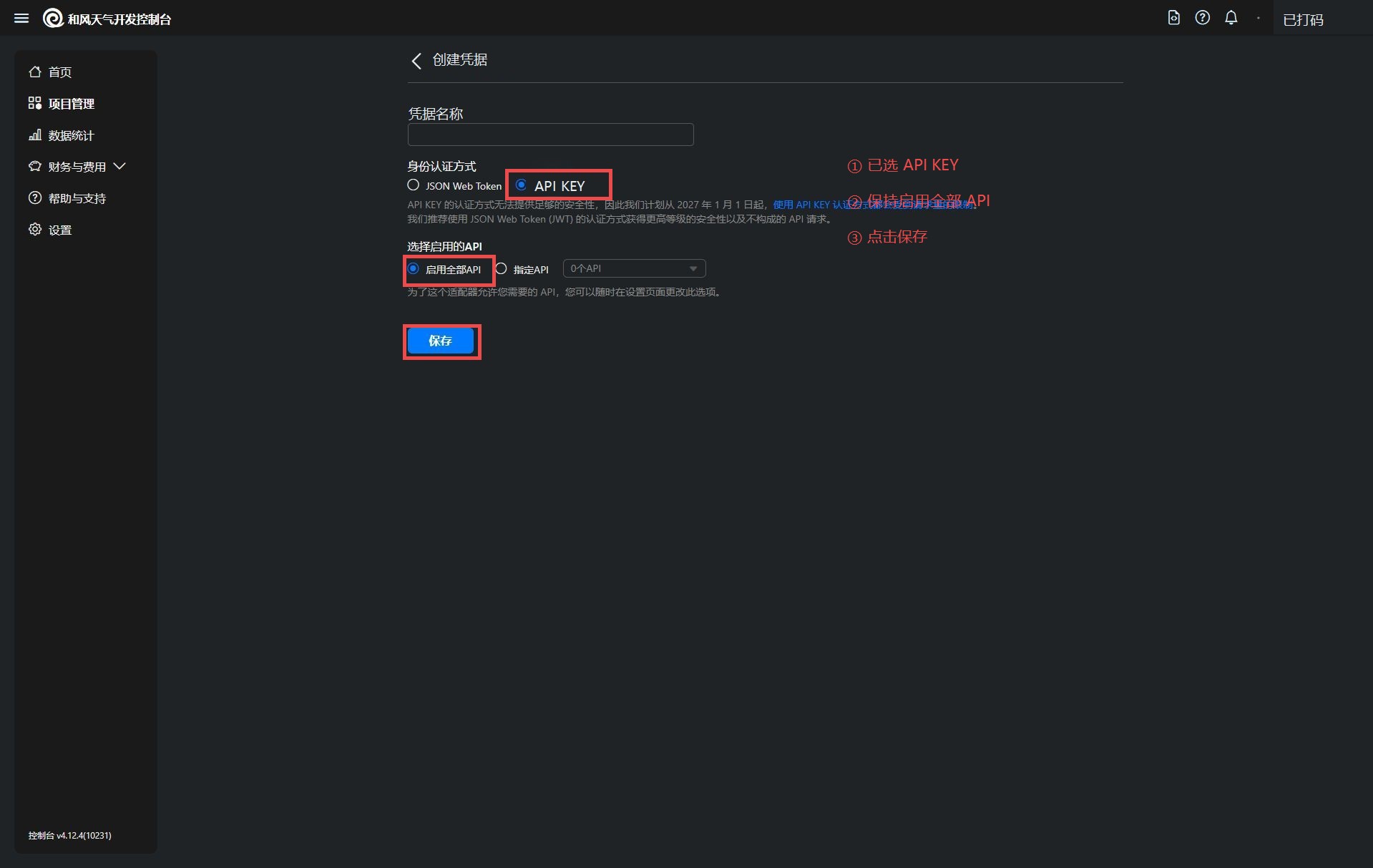This screenshot has height=868, width=1373.
Task: Focus the 凭据名称 input field
Action: tap(550, 135)
